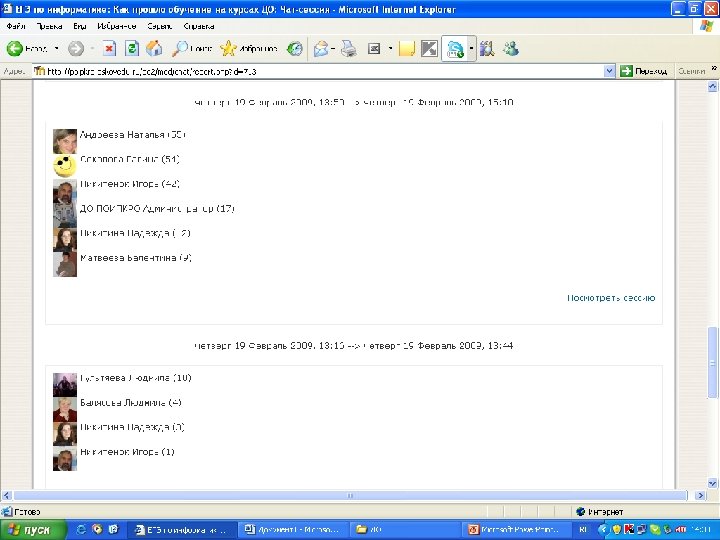Click the third quick launch icon

113,529
